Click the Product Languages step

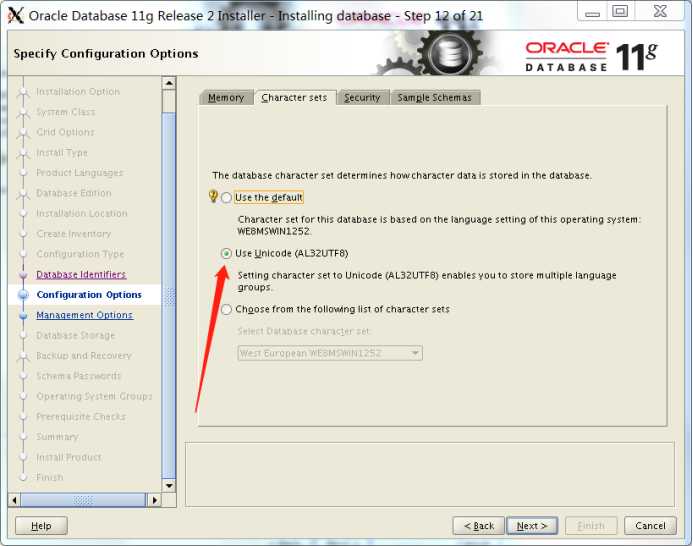pyautogui.click(x=80, y=173)
